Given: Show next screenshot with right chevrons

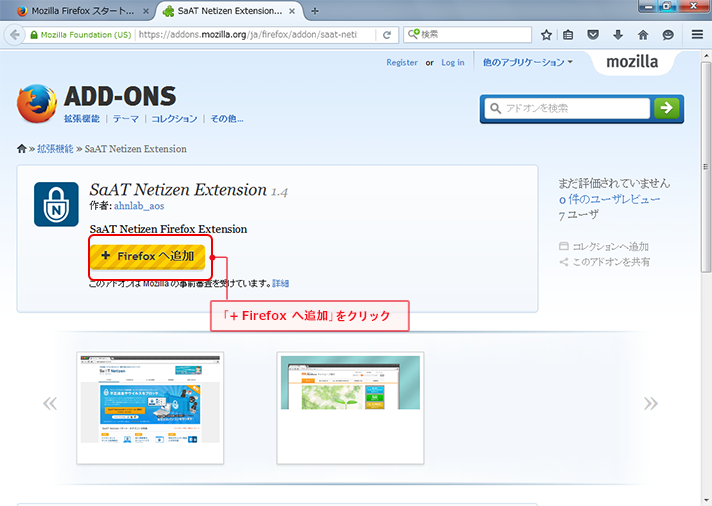Looking at the screenshot, I should [x=651, y=403].
